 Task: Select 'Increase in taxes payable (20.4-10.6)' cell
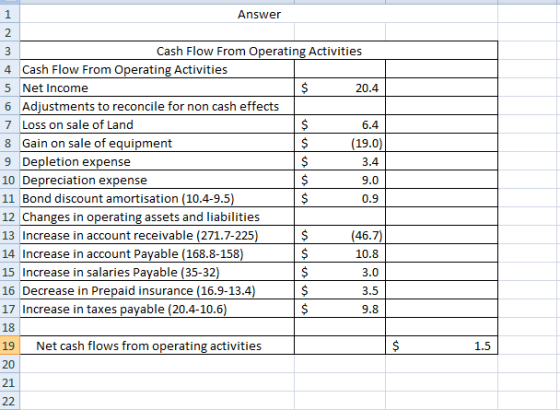tap(157, 309)
